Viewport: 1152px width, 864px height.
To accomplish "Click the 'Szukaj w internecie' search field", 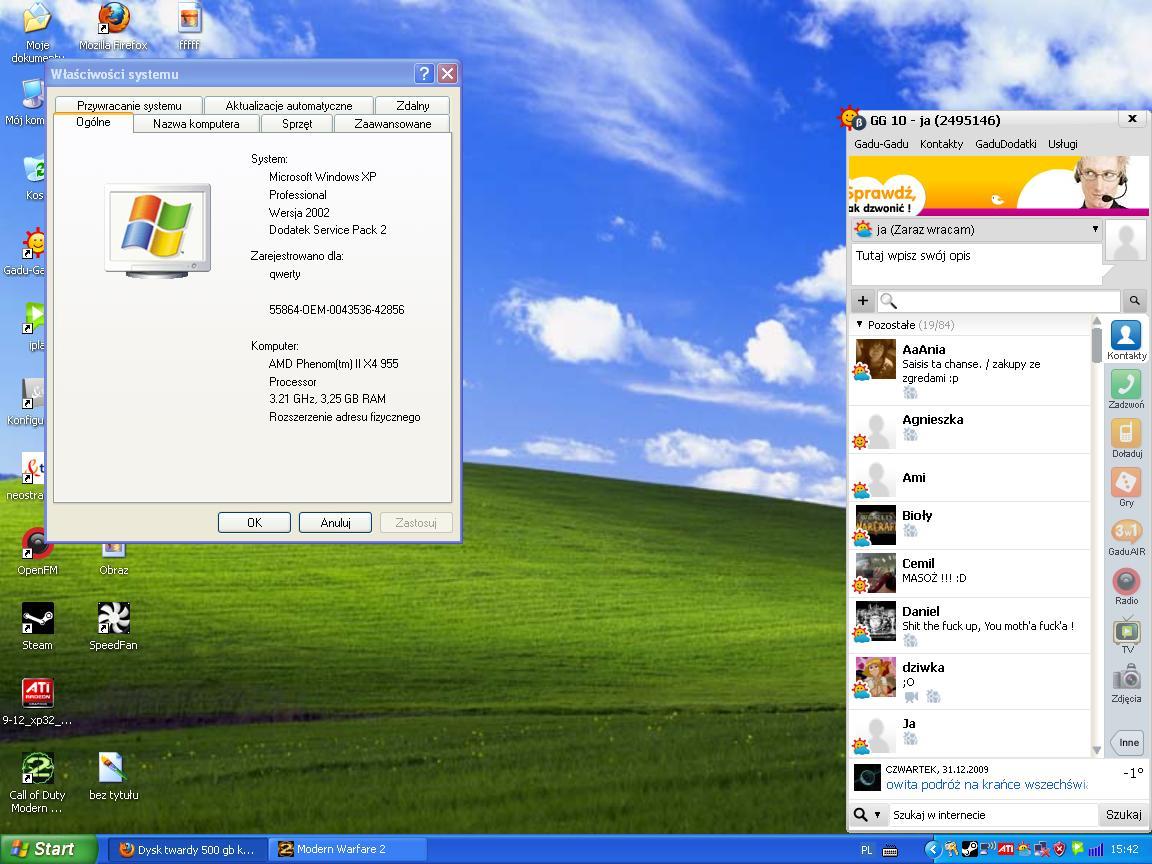I will [x=992, y=815].
